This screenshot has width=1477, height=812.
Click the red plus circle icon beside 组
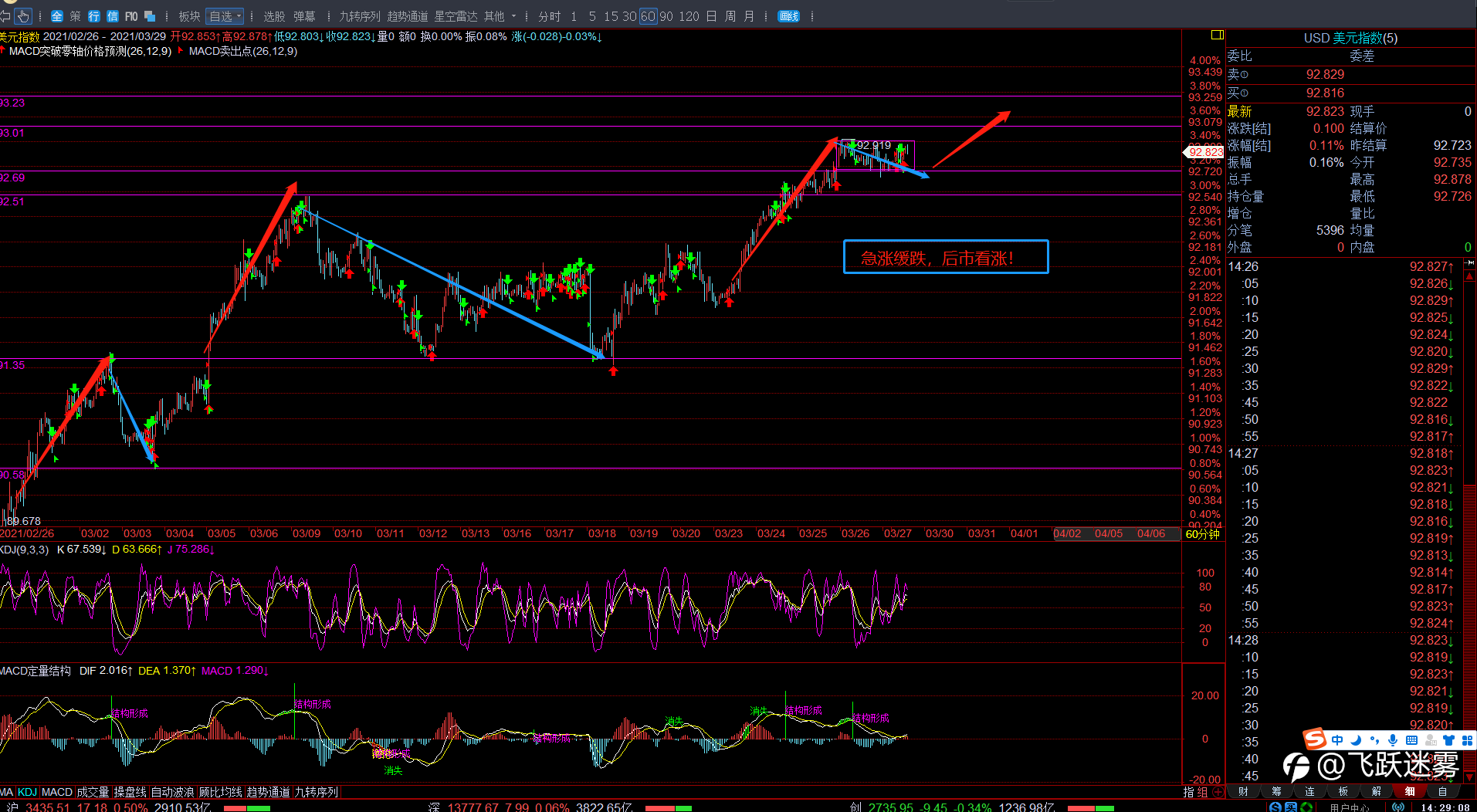coord(1218,792)
